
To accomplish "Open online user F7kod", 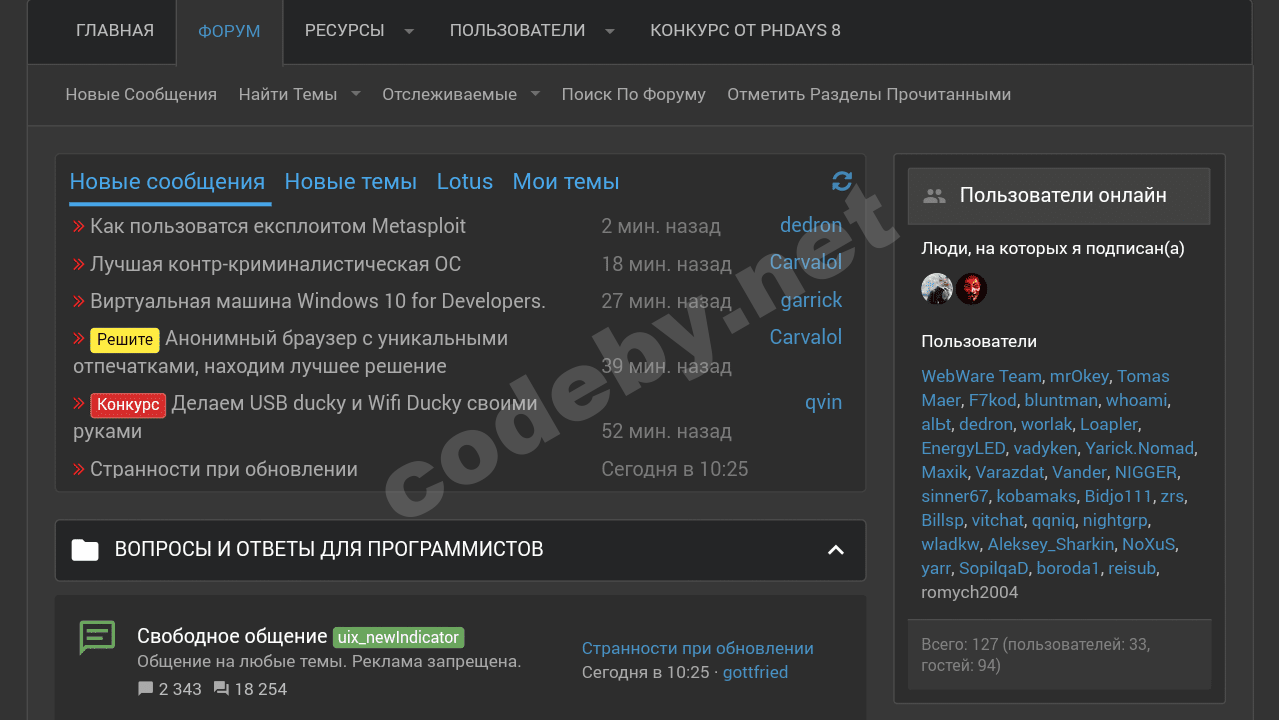I will tap(992, 400).
